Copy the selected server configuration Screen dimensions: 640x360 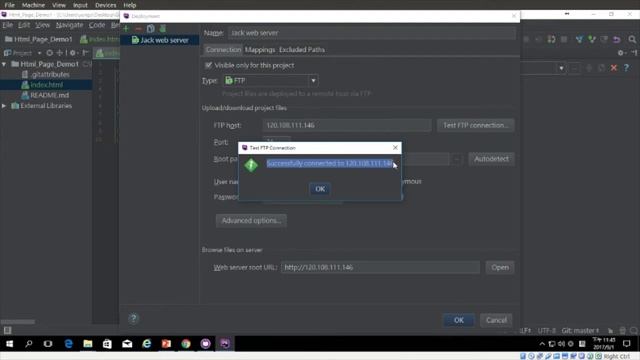[151, 29]
